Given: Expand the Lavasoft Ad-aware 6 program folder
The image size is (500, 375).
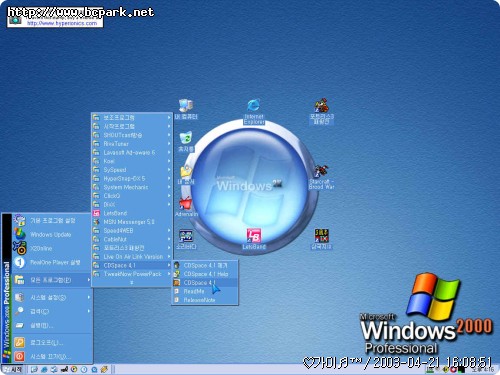Looking at the screenshot, I should (132, 152).
